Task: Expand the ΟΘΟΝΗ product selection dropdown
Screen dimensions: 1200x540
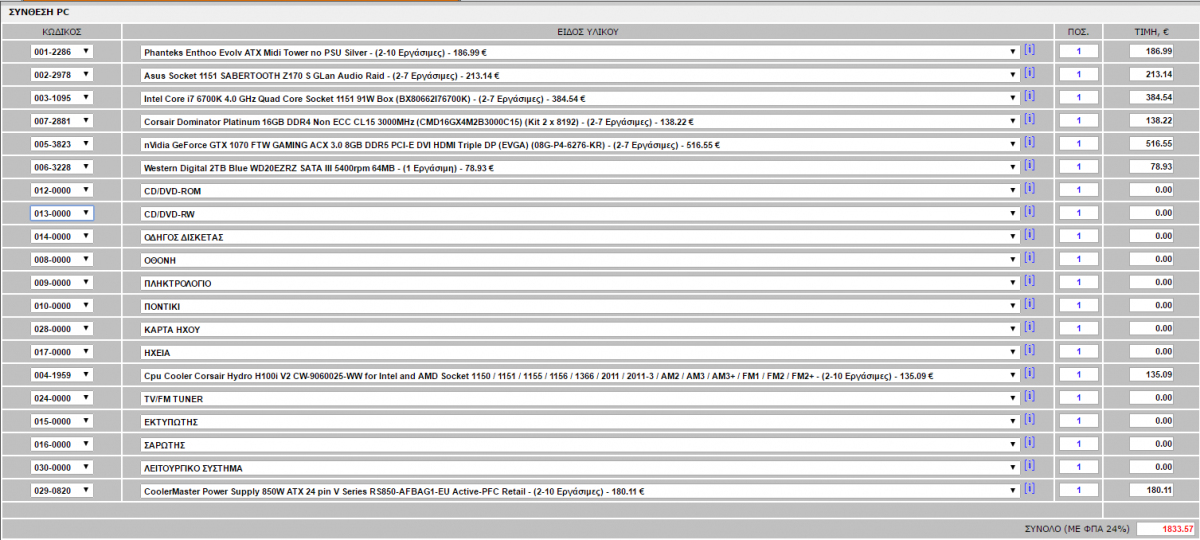Action: pyautogui.click(x=580, y=259)
